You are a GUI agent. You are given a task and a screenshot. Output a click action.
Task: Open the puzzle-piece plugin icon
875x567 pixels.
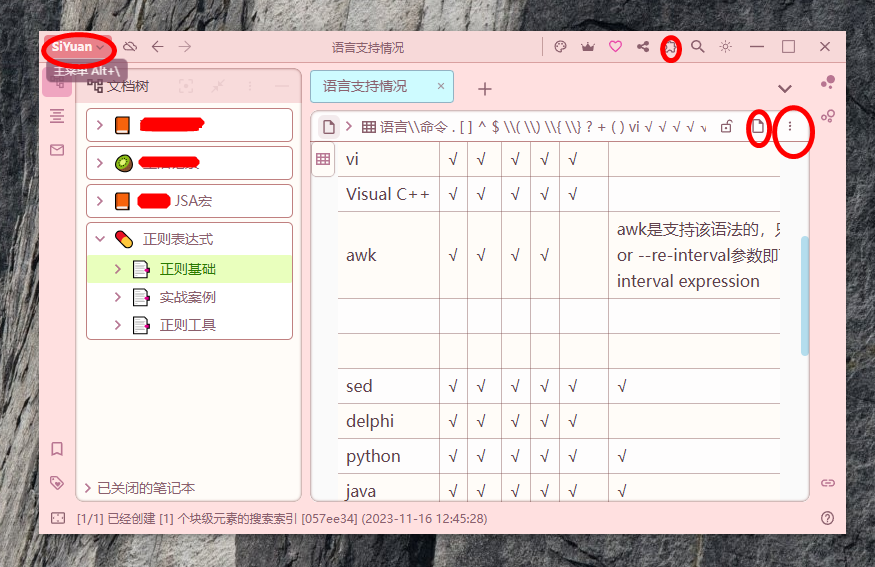671,48
